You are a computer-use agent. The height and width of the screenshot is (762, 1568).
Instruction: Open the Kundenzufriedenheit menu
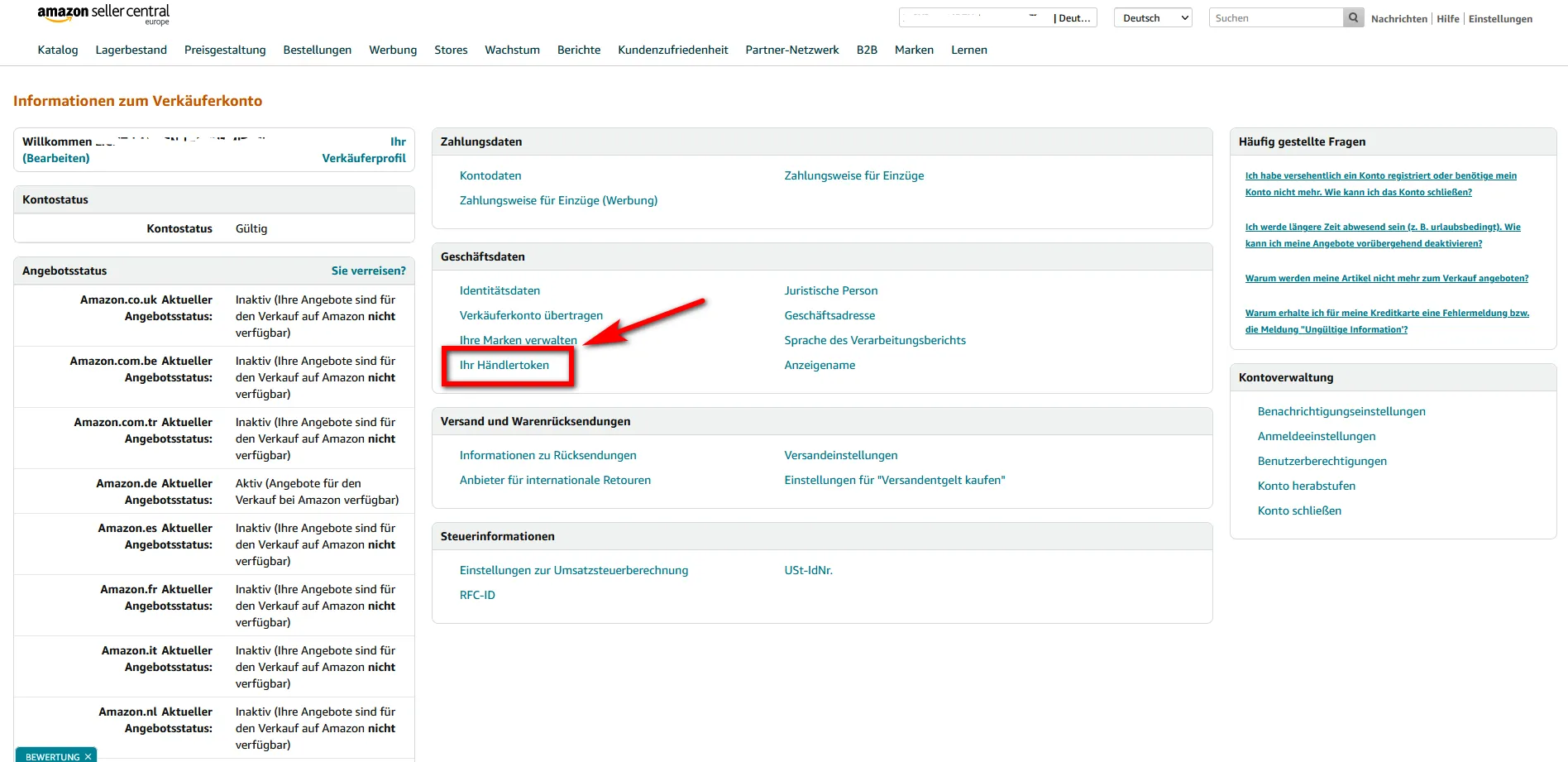point(673,50)
